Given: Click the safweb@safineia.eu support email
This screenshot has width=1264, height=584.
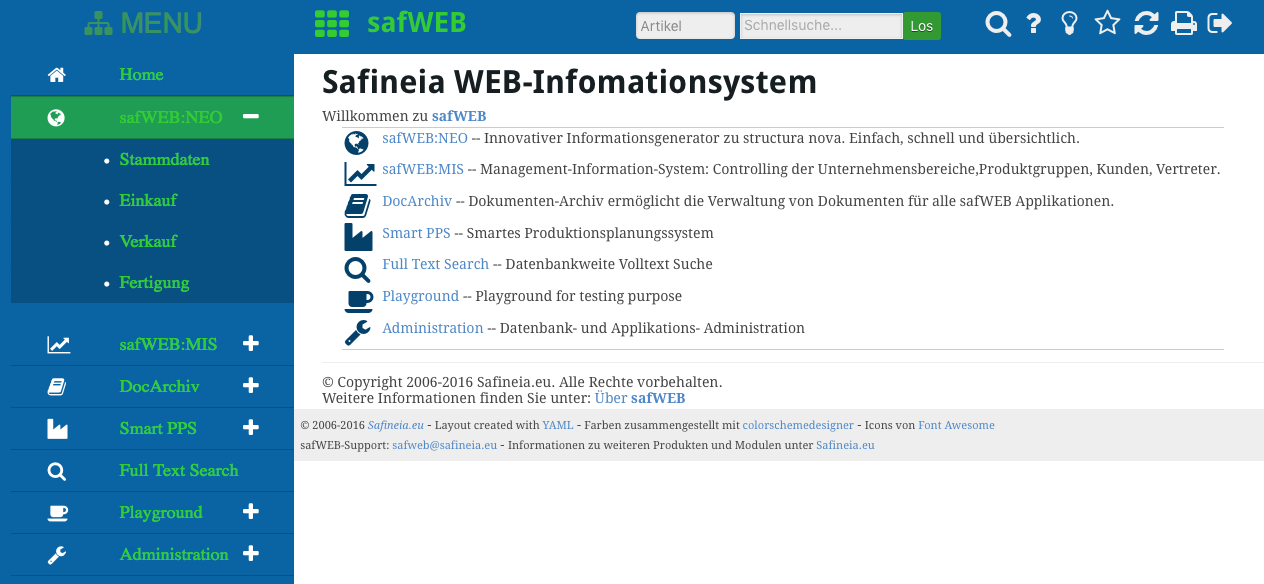Looking at the screenshot, I should pyautogui.click(x=445, y=445).
